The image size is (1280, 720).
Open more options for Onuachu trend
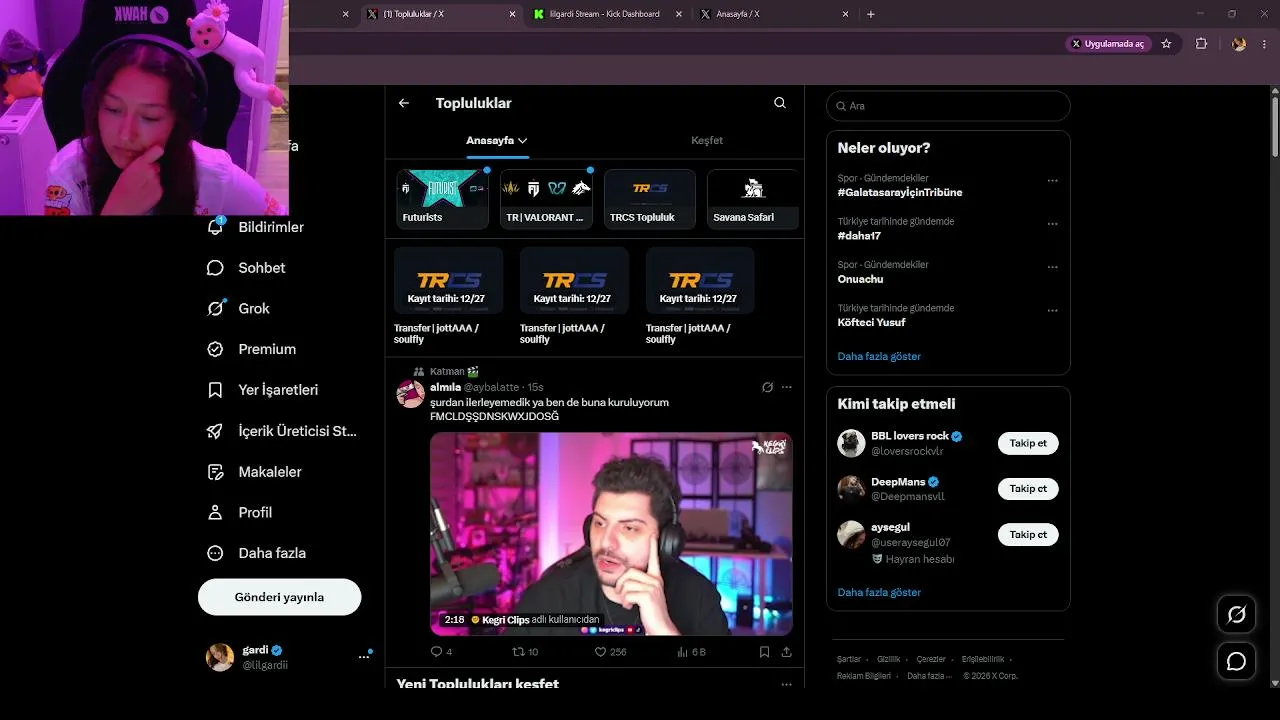click(x=1052, y=268)
